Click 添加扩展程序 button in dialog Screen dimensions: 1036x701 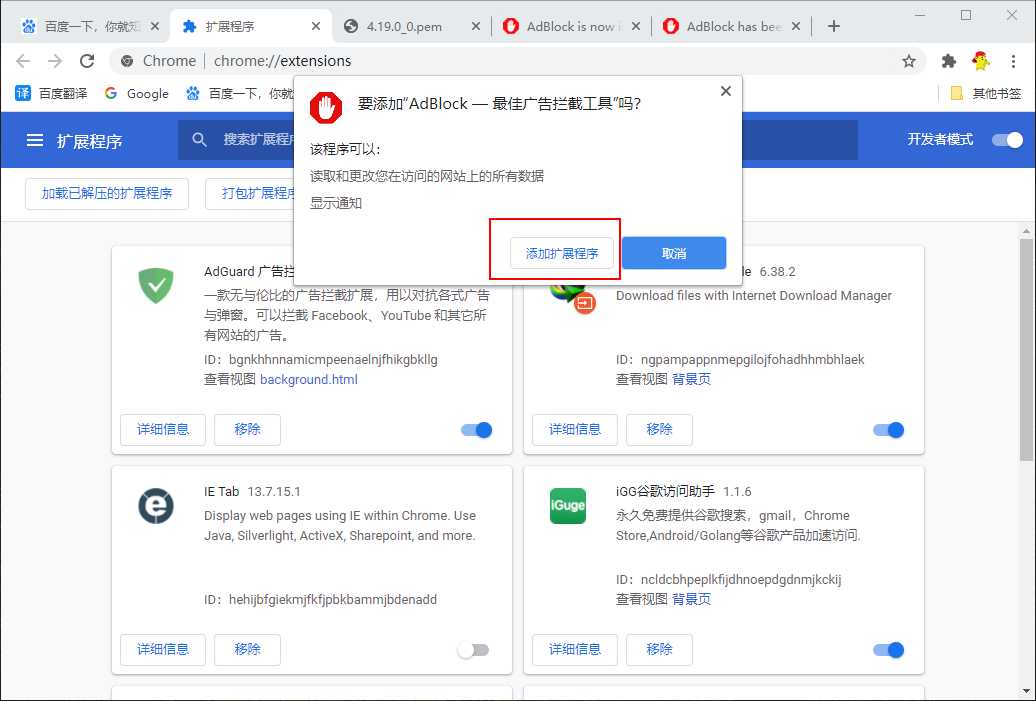pos(562,253)
